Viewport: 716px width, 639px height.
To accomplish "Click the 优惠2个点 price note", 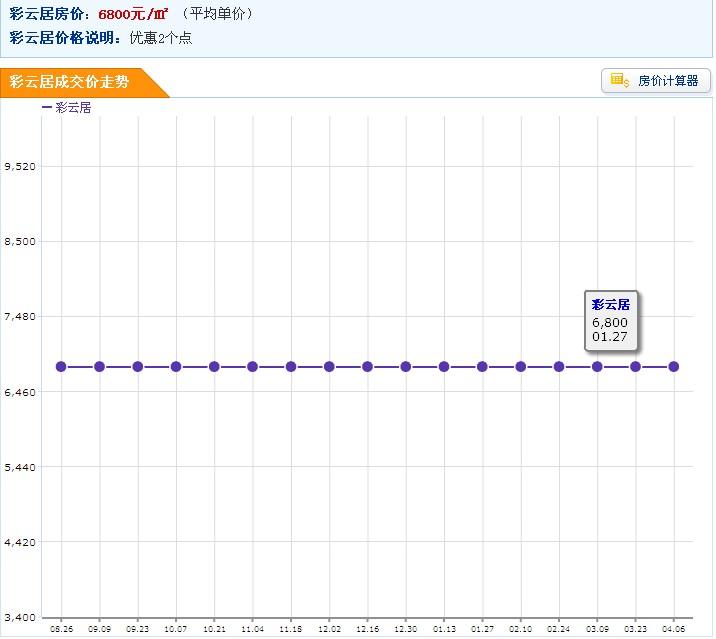I will (x=161, y=38).
